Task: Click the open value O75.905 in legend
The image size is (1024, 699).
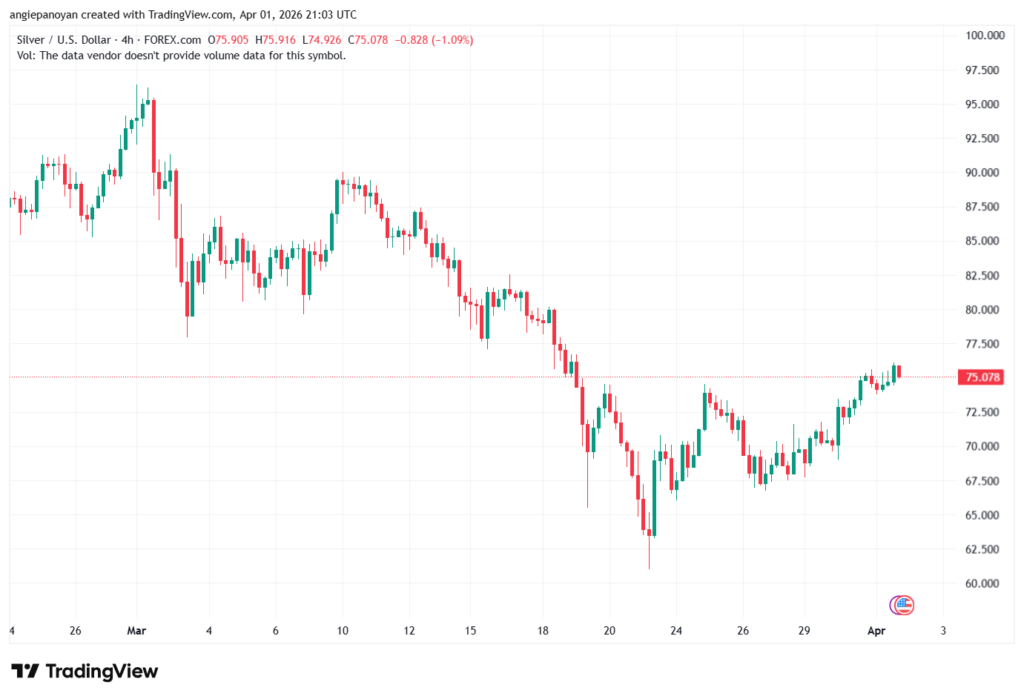Action: click(x=229, y=40)
